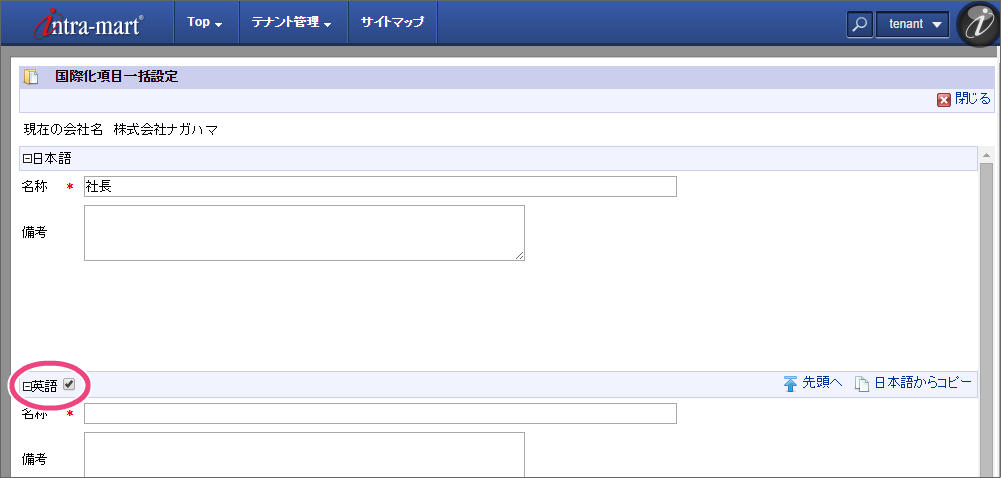Open the Top menu
This screenshot has height=478, width=1001.
coord(204,22)
